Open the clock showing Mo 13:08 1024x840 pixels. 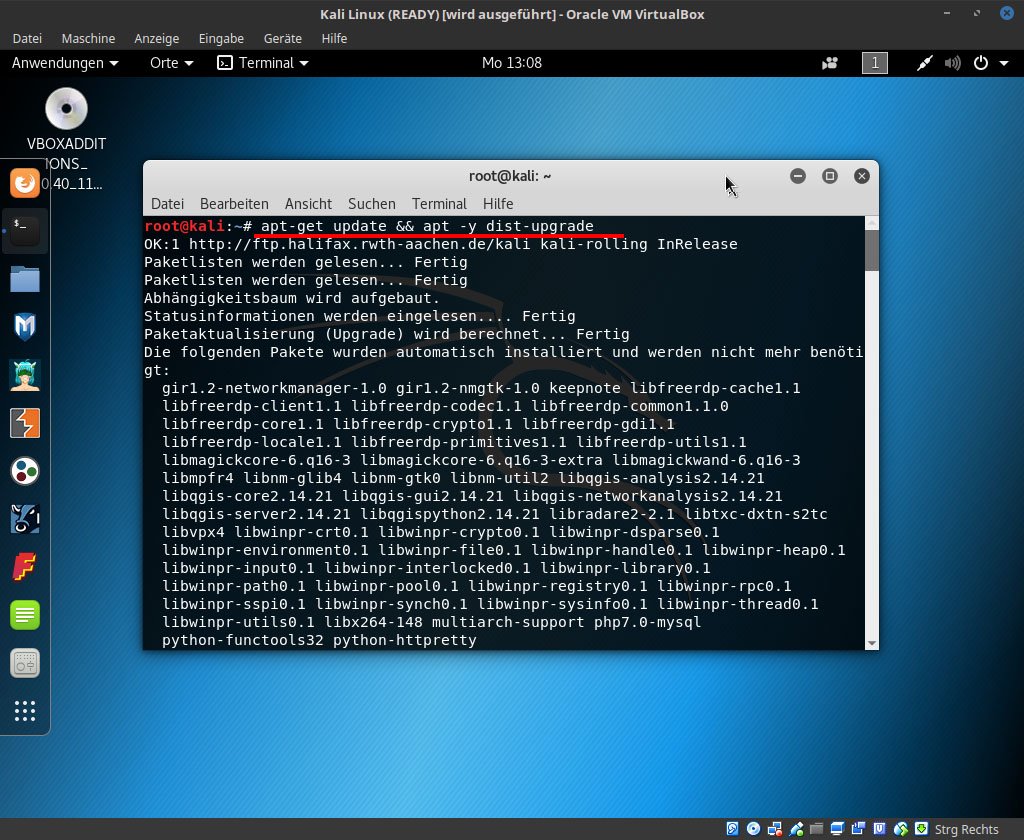pos(512,63)
